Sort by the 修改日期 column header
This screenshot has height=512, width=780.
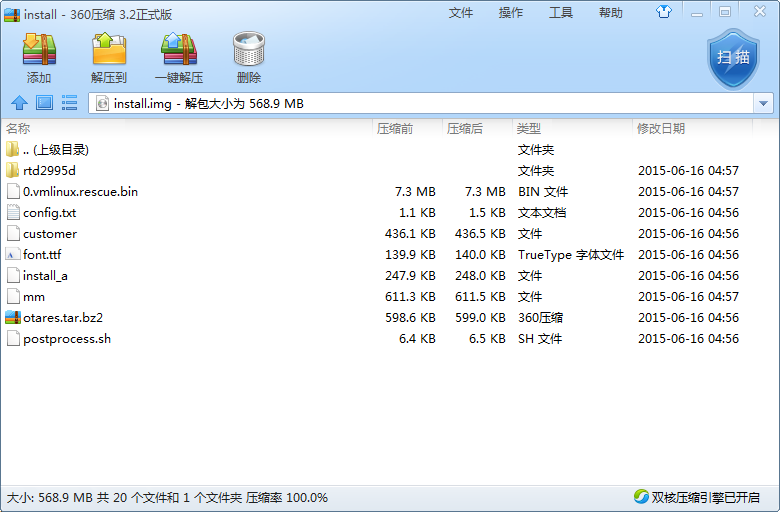[x=692, y=129]
